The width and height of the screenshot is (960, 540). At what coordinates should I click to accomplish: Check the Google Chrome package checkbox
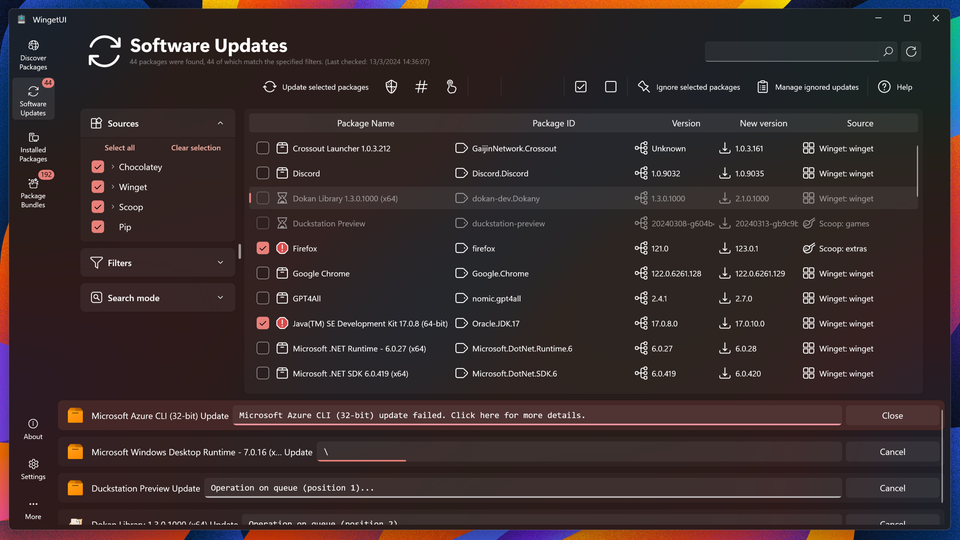[x=263, y=273]
